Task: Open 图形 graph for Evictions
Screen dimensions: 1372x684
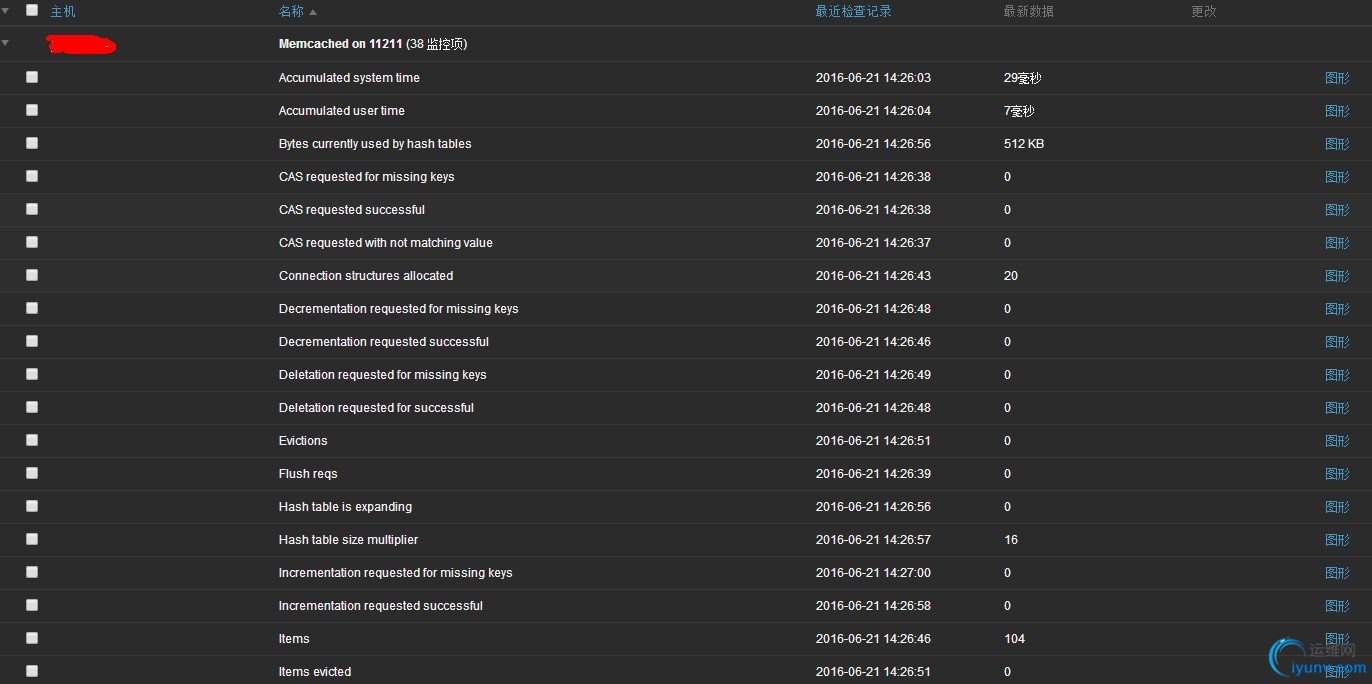Action: [x=1337, y=440]
